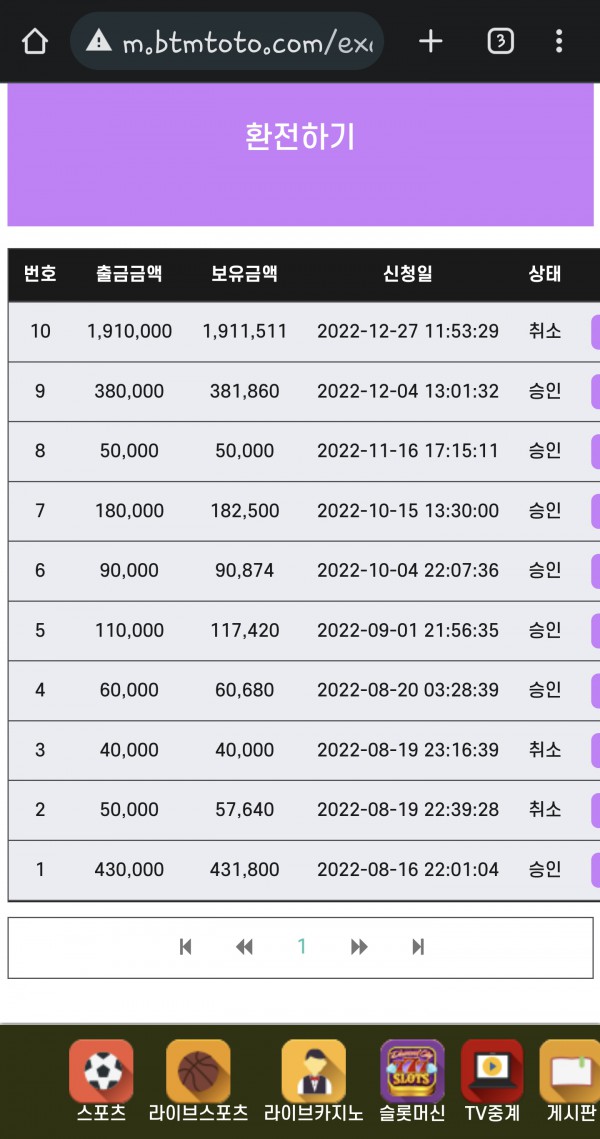Open the 라이브스포츠 basketball icon
The height and width of the screenshot is (1139, 600).
(x=198, y=1073)
